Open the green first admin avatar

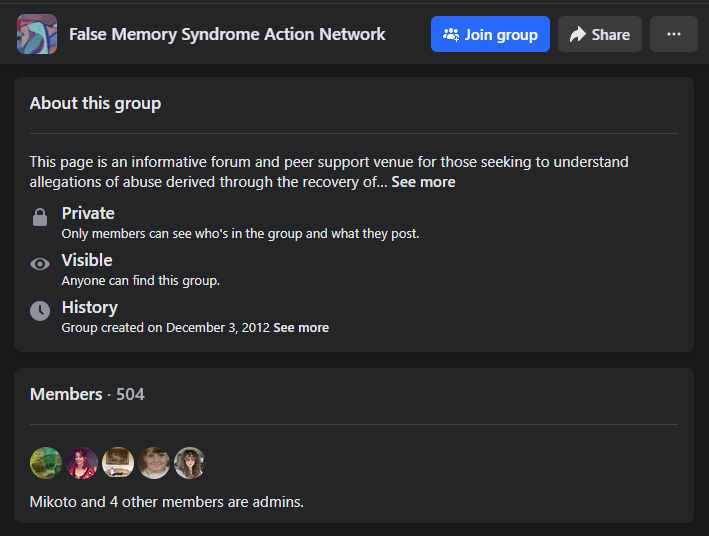click(46, 463)
